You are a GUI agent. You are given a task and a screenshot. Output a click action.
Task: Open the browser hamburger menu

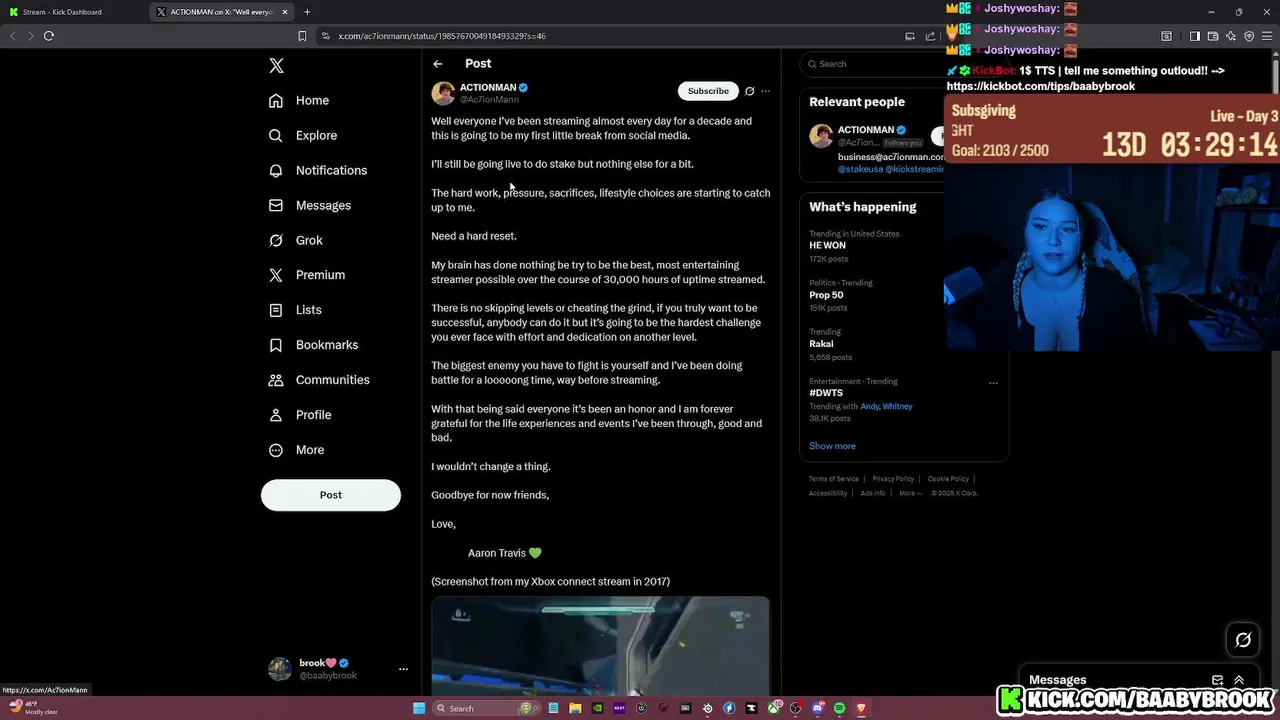[x=1267, y=36]
